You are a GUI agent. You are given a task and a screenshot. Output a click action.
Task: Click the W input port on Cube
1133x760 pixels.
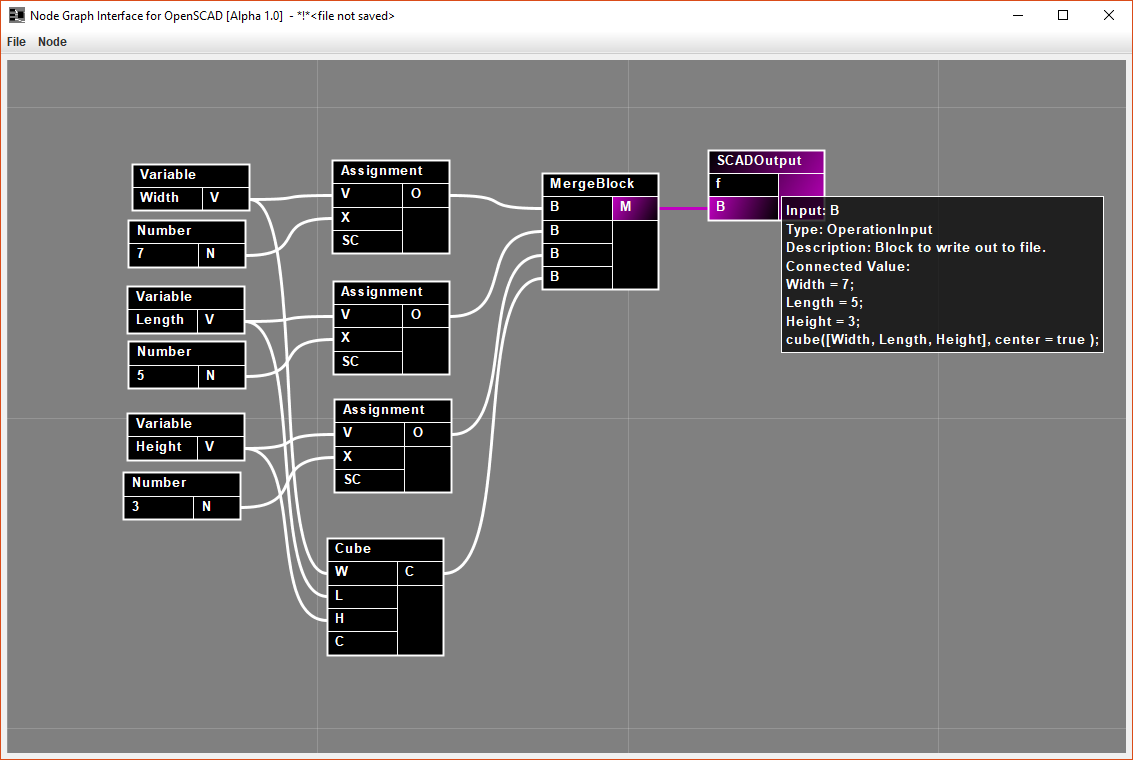362,573
